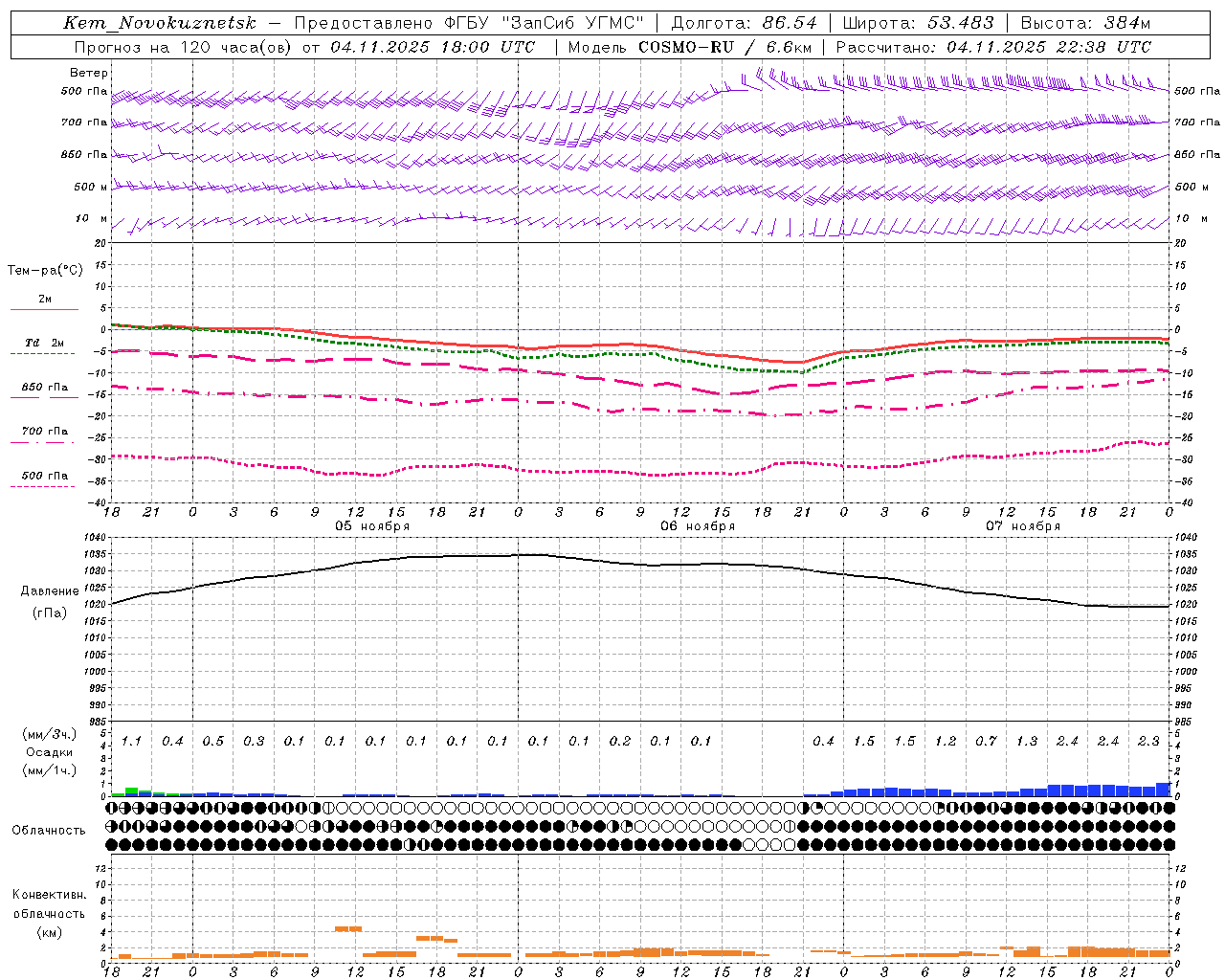Viewport: 1225px width, 980px height.
Task: Click the 0.7 precipitation value
Action: [x=986, y=742]
